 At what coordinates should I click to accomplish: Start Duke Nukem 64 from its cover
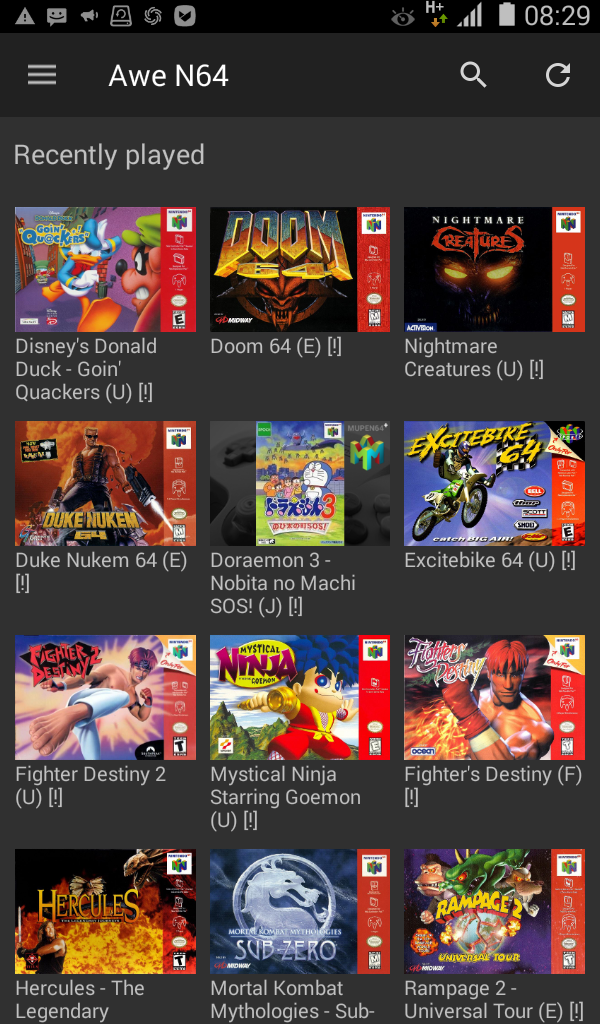point(105,483)
